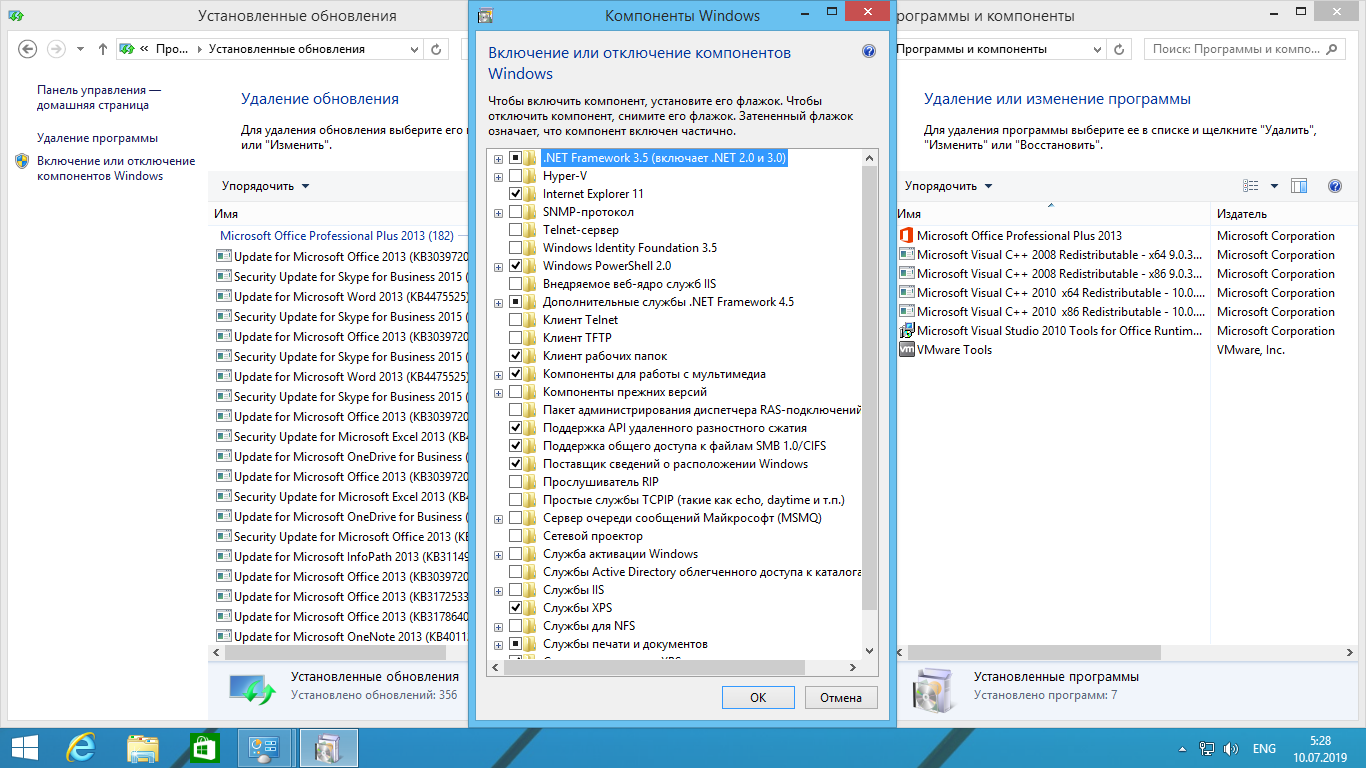Click the VMware Tools program icon
The width and height of the screenshot is (1366, 768).
[x=907, y=350]
